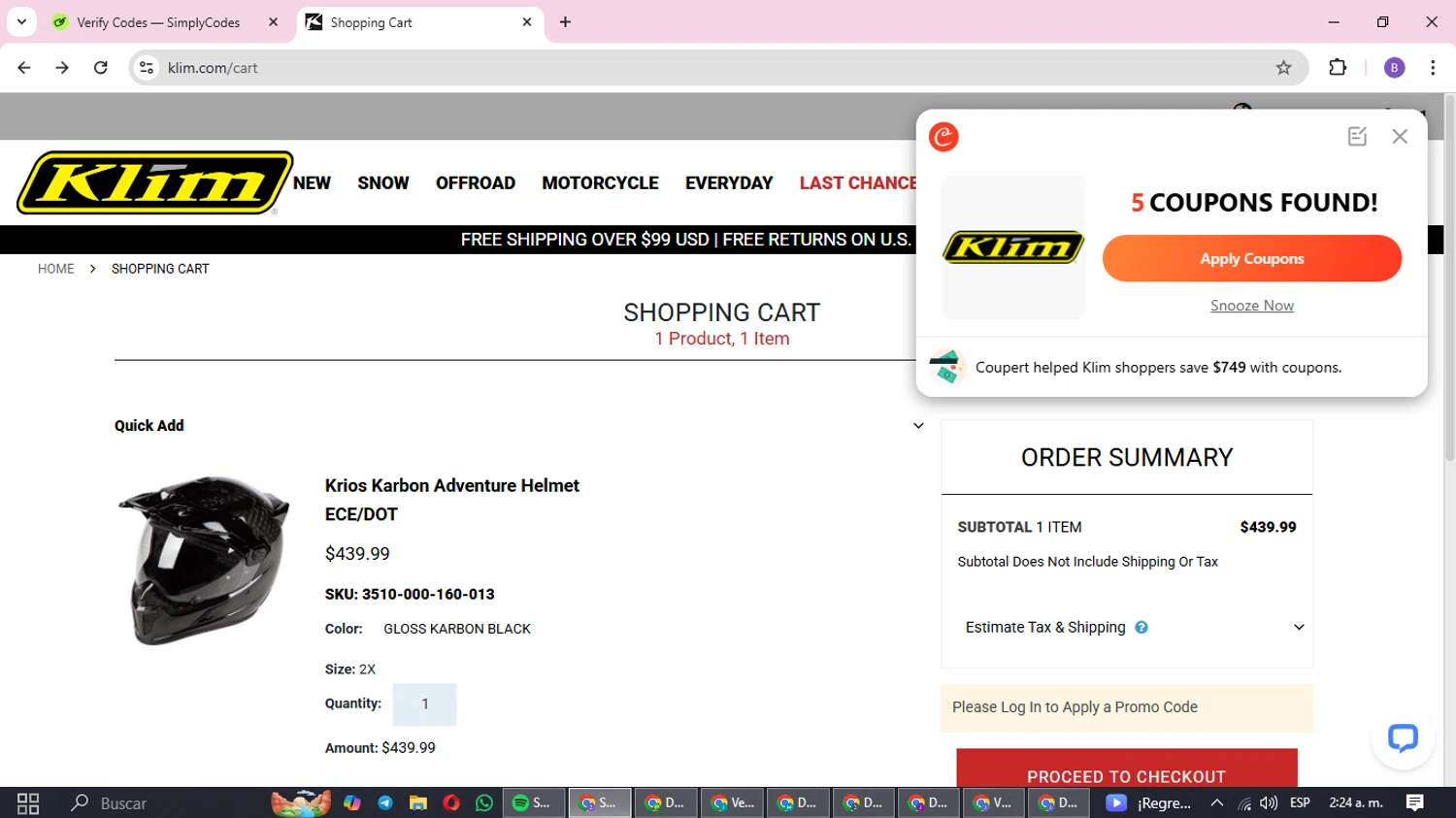1456x818 pixels.
Task: Open the volume control in tray
Action: tap(1269, 803)
